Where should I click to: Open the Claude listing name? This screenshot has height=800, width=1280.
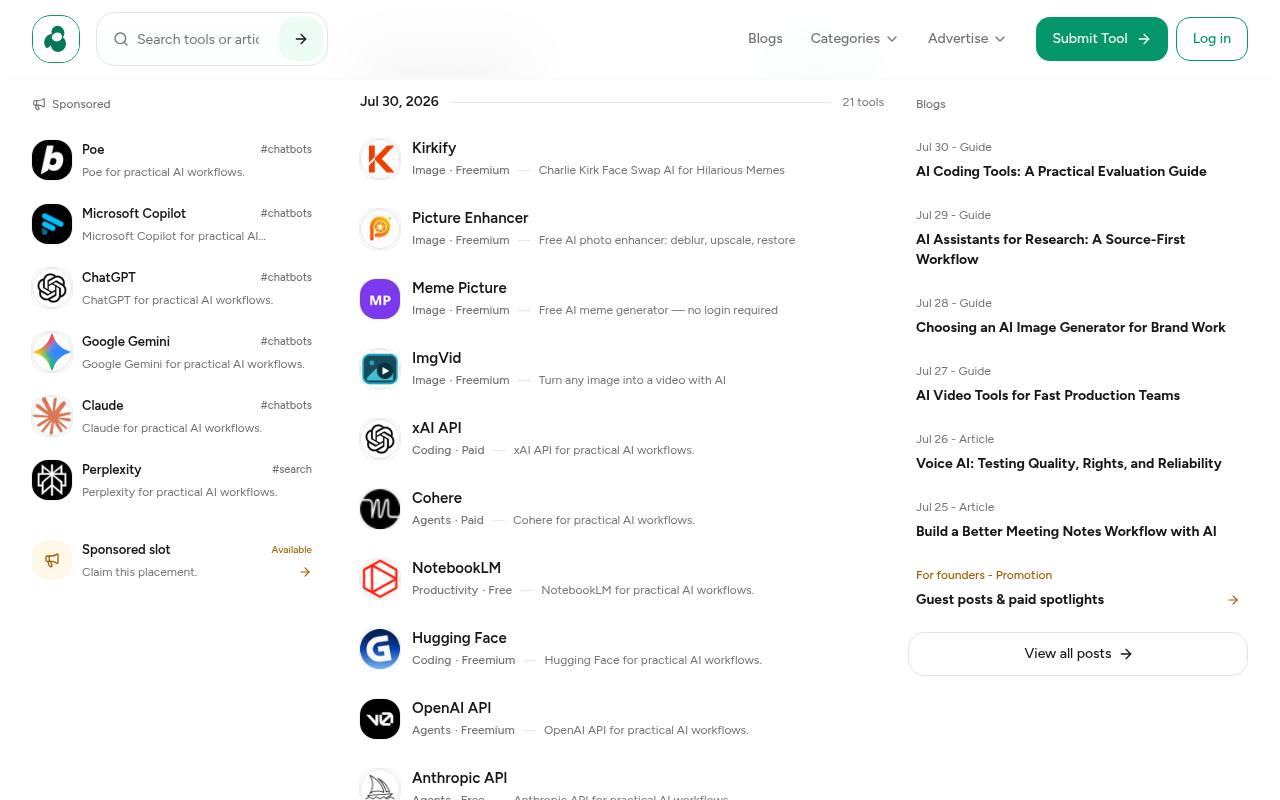click(103, 405)
